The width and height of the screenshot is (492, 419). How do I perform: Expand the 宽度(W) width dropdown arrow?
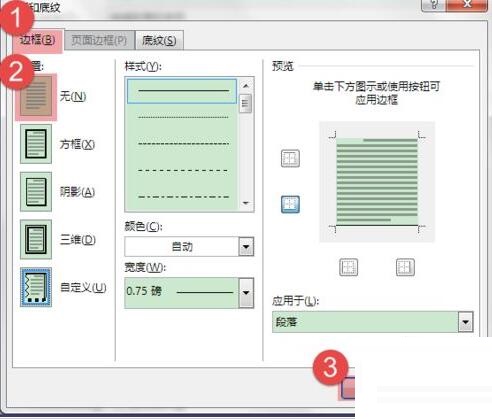246,293
